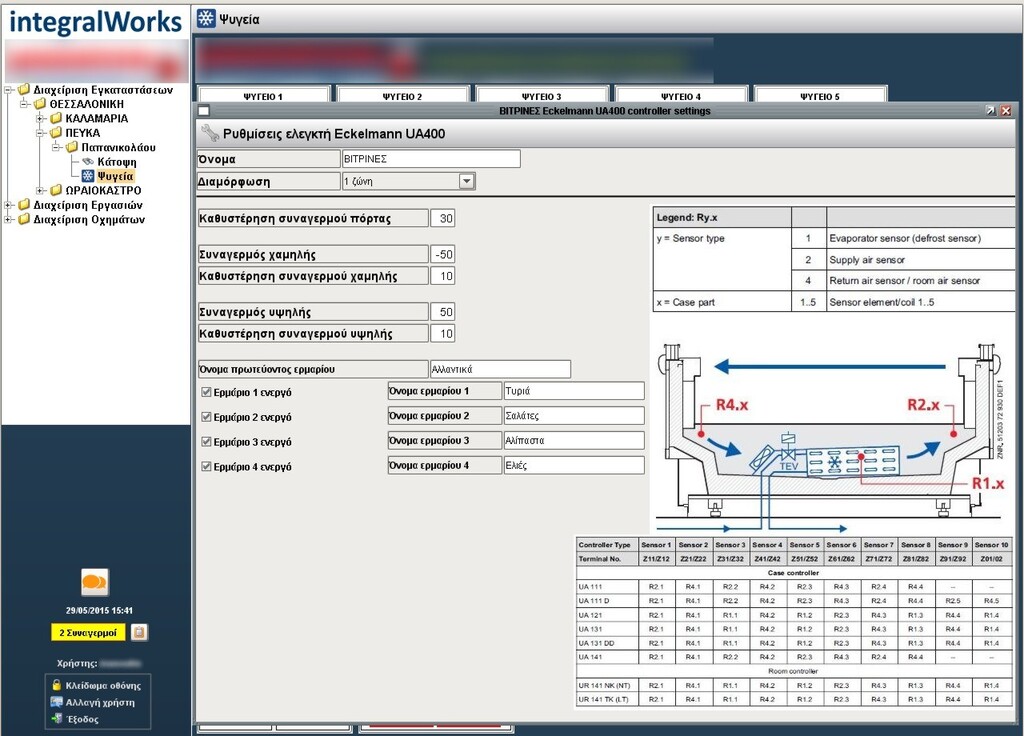Disable the Ερμάριο 4 ενεργό checkbox
1024x736 pixels.
click(x=207, y=466)
